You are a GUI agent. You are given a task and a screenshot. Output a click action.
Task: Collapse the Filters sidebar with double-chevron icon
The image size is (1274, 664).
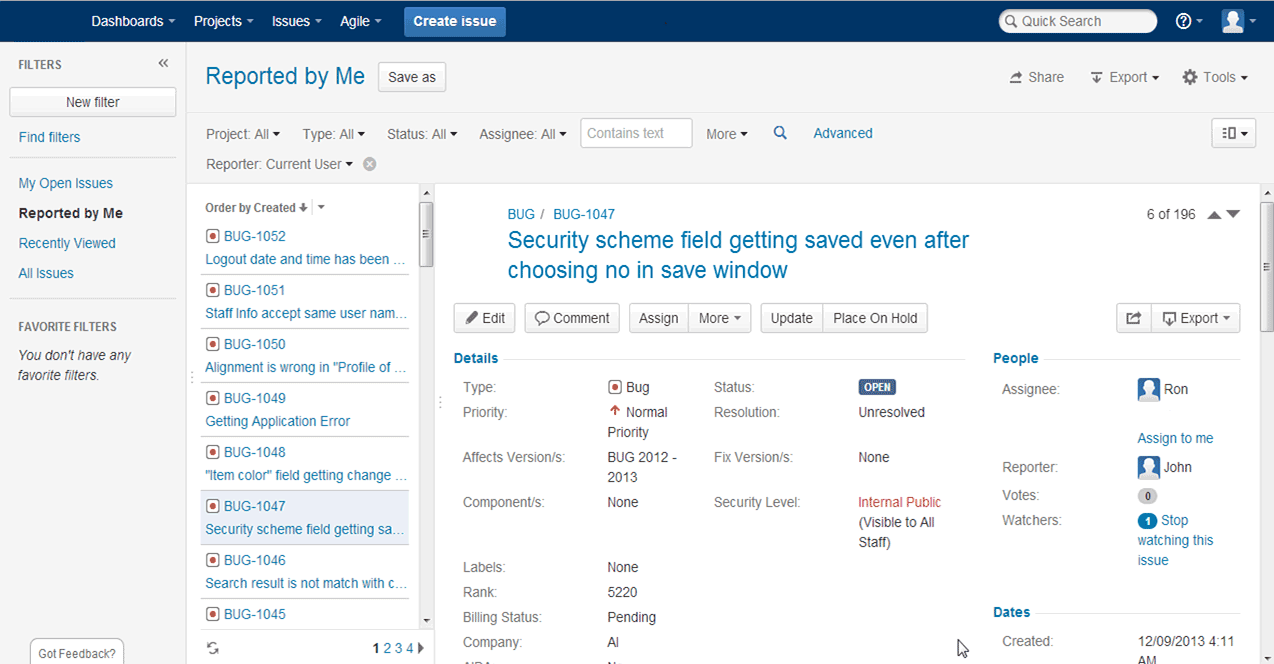[x=163, y=64]
